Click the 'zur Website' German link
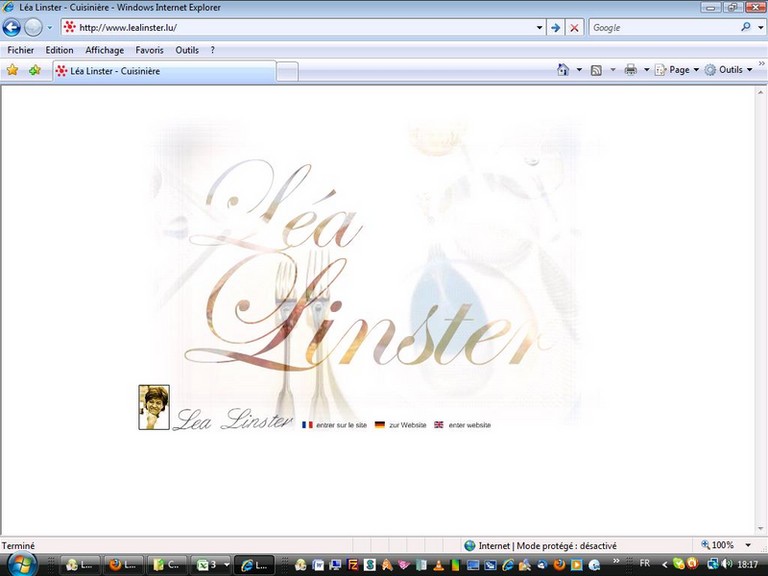Viewport: 768px width, 576px height. tap(407, 425)
